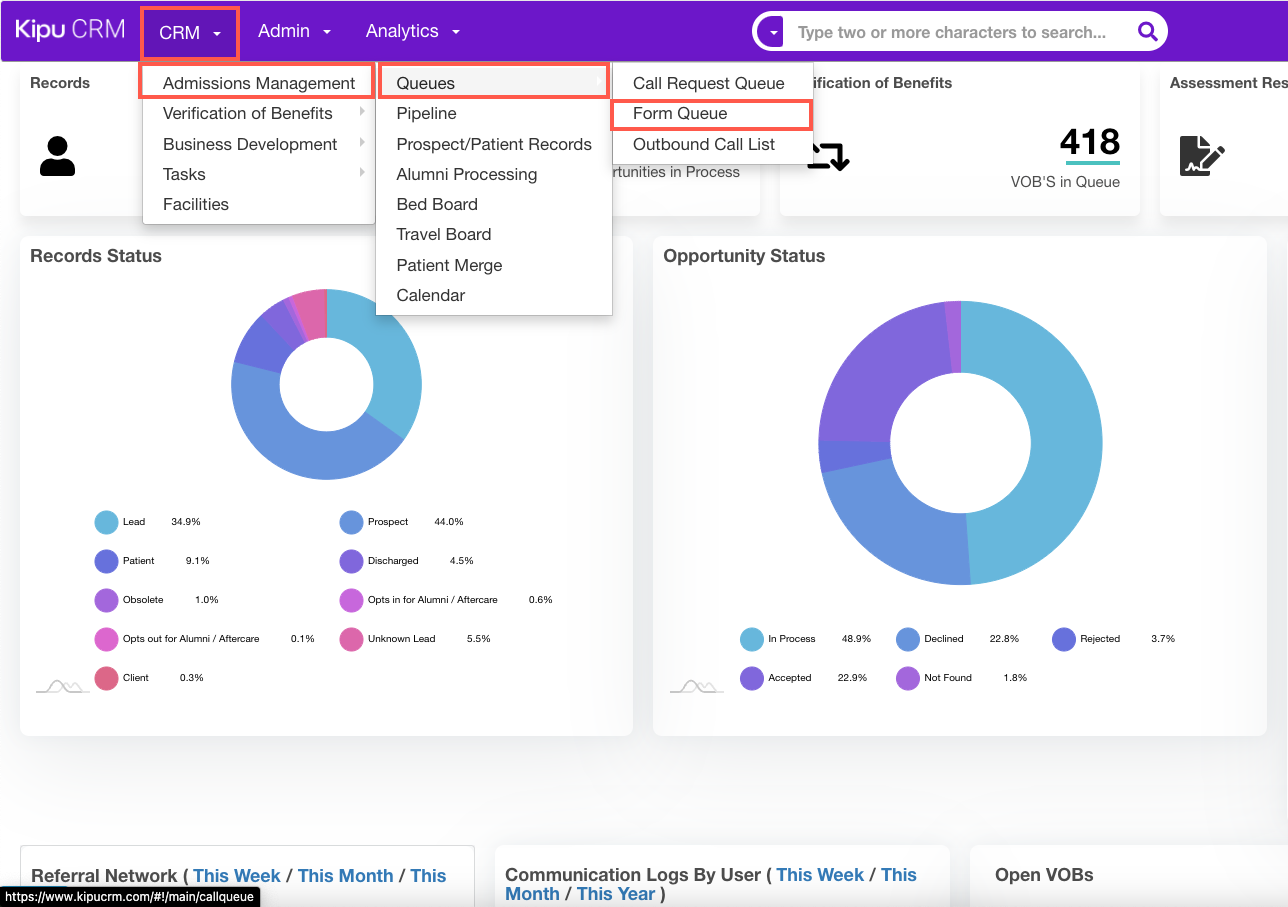This screenshot has height=907, width=1288.
Task: Click the magnifying glass search icon
Action: coord(1147,32)
